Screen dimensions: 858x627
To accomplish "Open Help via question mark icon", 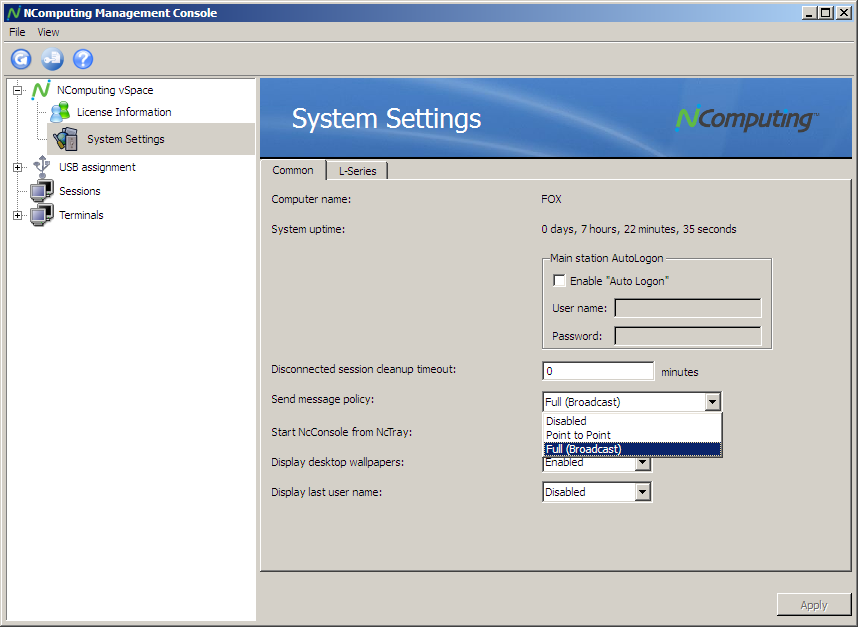I will point(83,59).
